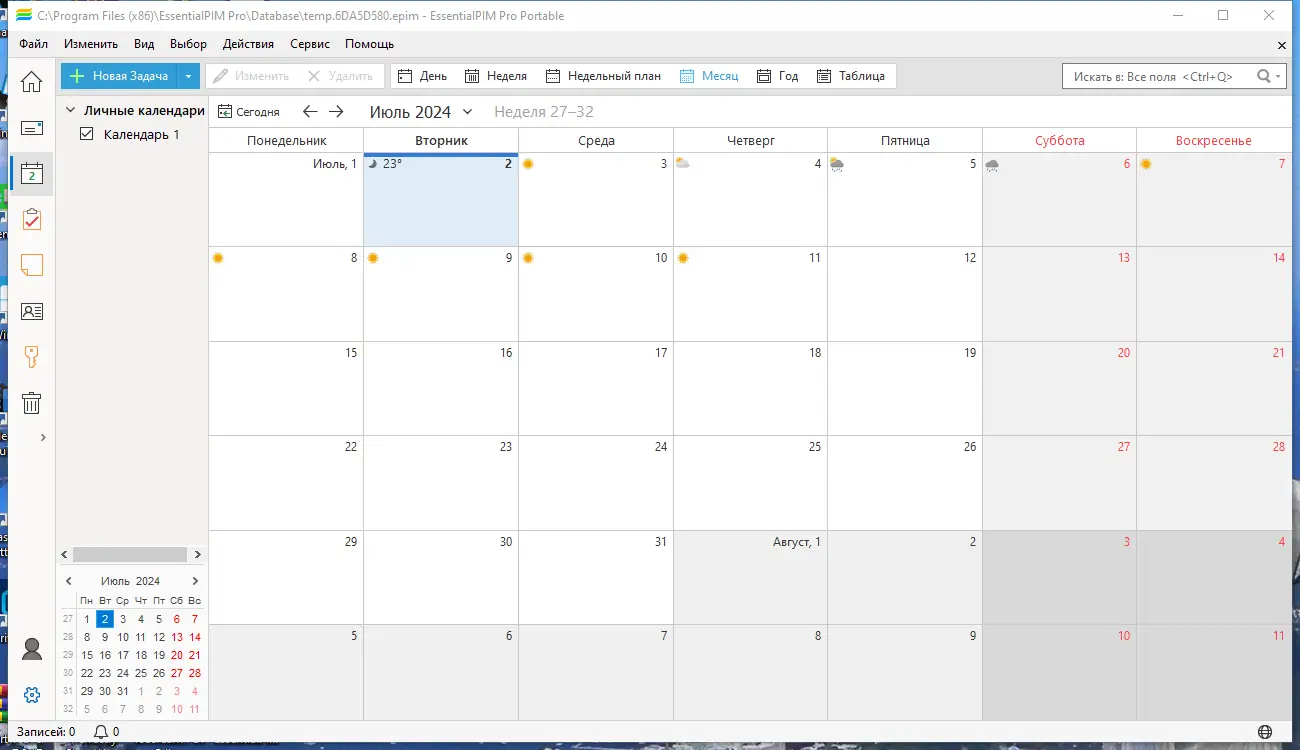
Task: Open the user account profile icon
Action: click(x=32, y=649)
